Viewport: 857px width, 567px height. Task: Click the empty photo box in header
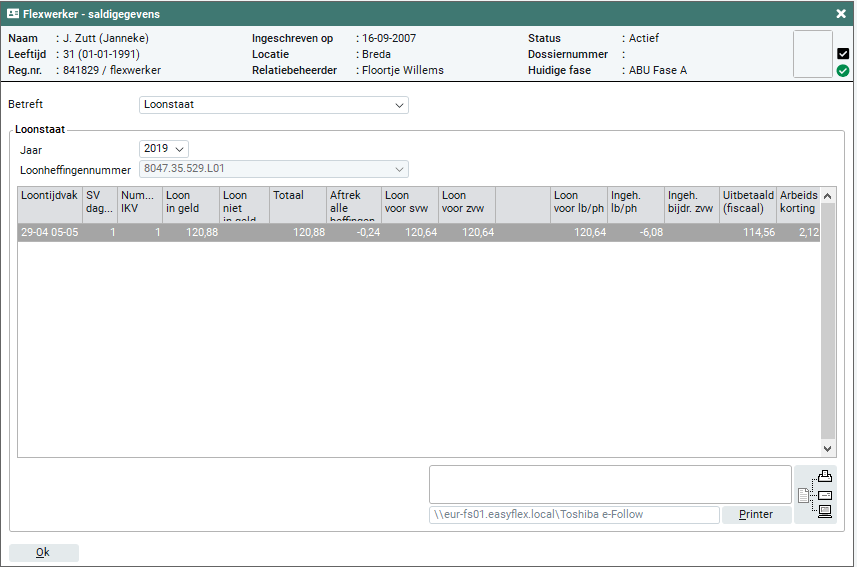(812, 54)
